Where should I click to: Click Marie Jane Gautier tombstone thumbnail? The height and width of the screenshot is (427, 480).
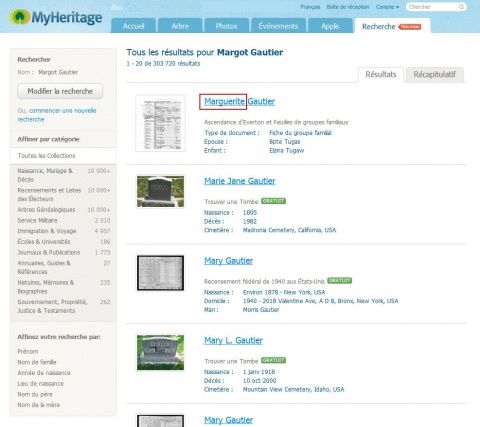tap(160, 192)
